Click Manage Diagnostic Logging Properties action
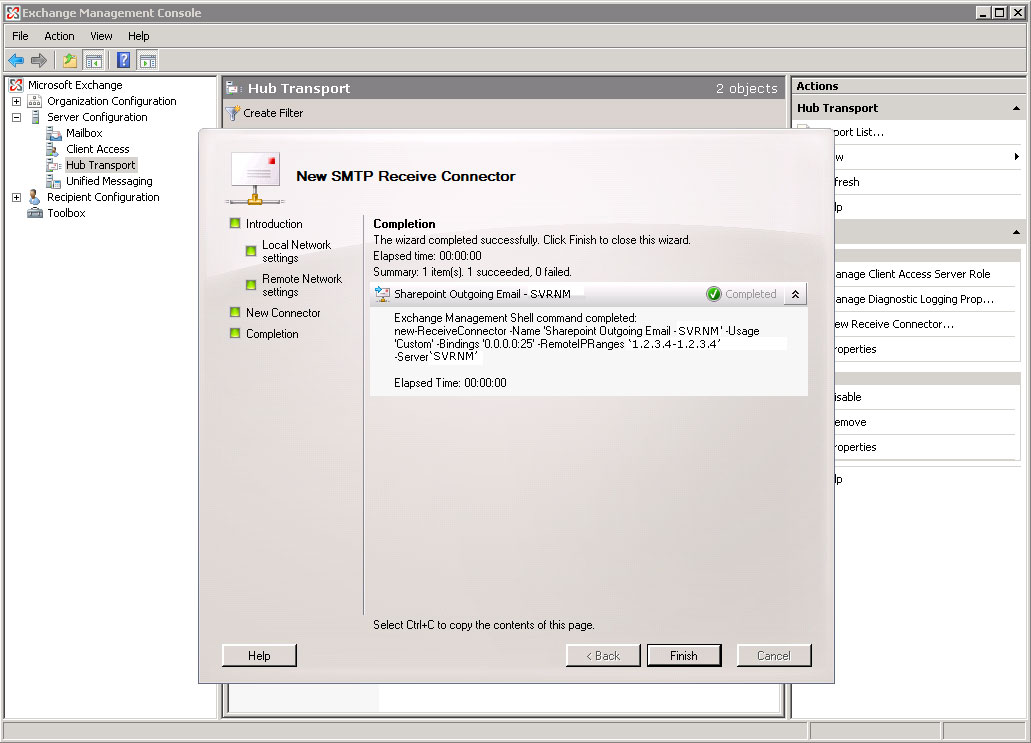Image resolution: width=1031 pixels, height=743 pixels. point(915,299)
